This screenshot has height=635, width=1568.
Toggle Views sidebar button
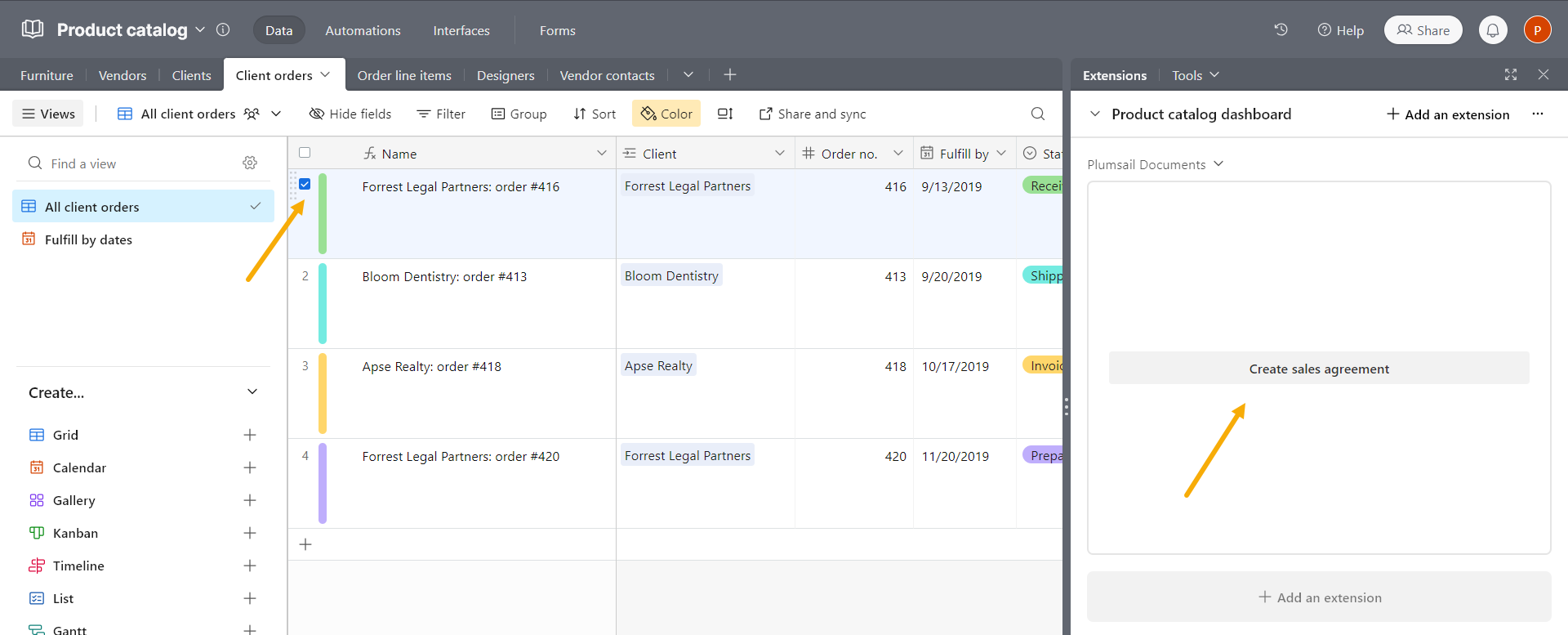click(49, 114)
